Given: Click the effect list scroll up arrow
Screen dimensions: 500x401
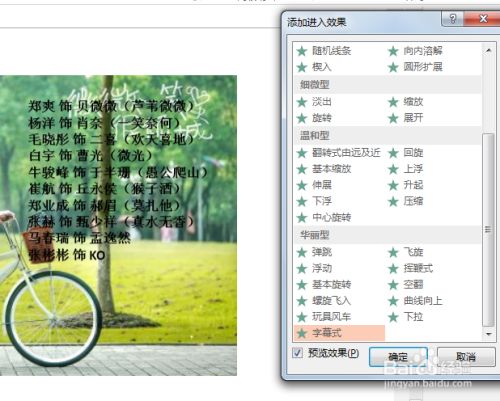Looking at the screenshot, I should [489, 50].
